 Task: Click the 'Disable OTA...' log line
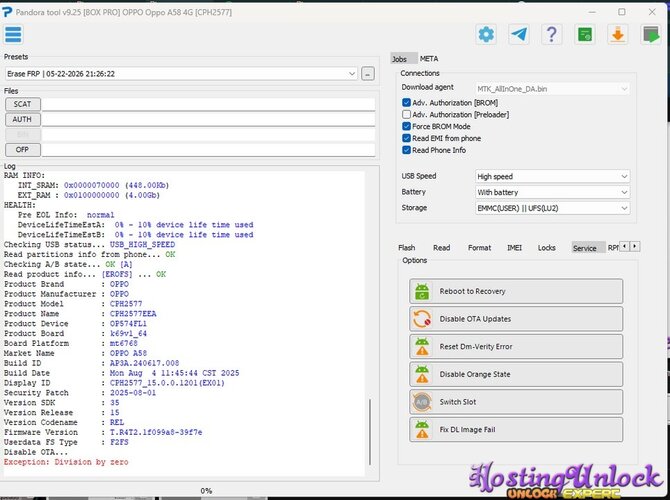click(36, 452)
